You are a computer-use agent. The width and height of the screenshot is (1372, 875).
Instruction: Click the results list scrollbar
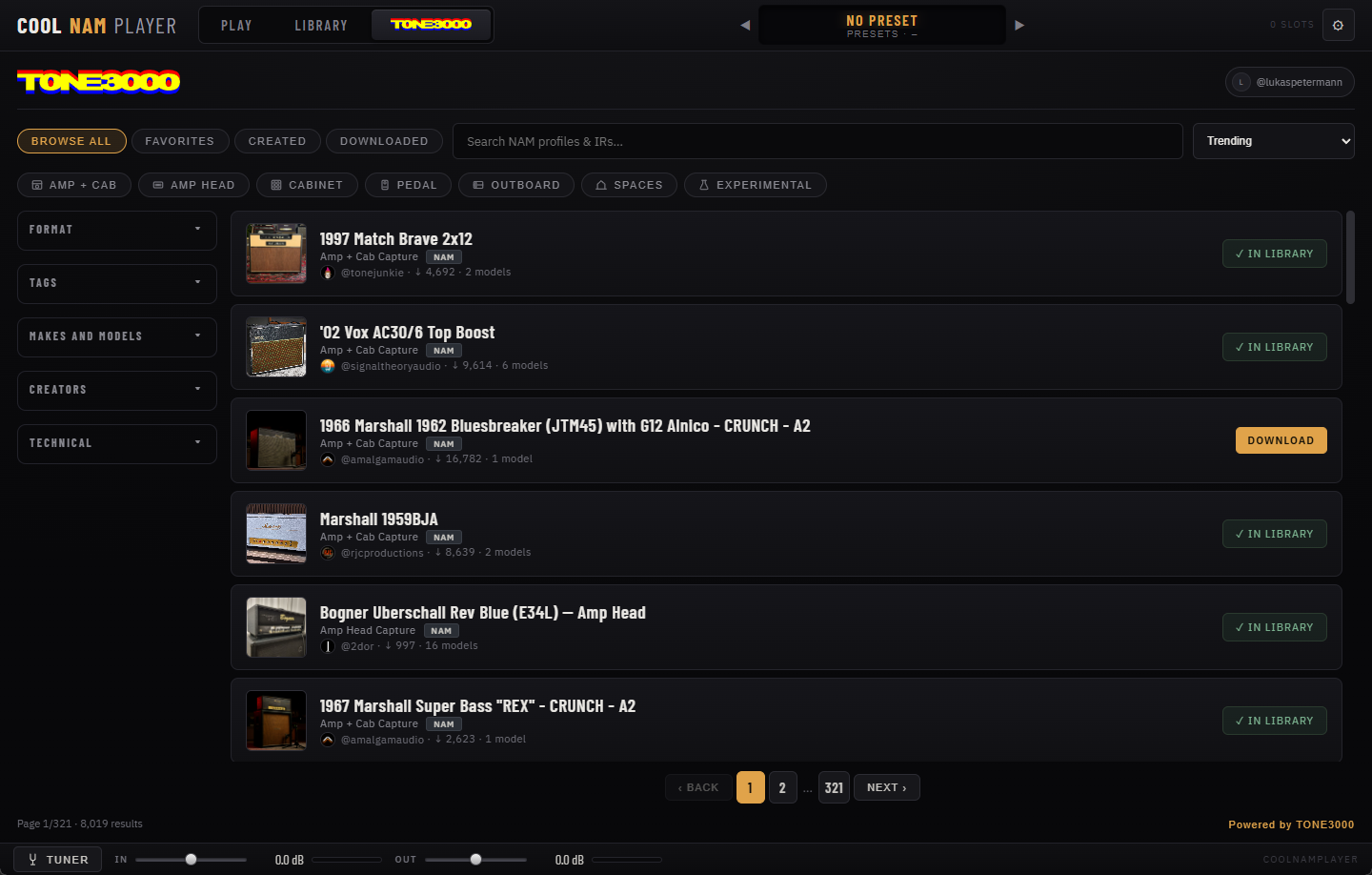tap(1350, 257)
